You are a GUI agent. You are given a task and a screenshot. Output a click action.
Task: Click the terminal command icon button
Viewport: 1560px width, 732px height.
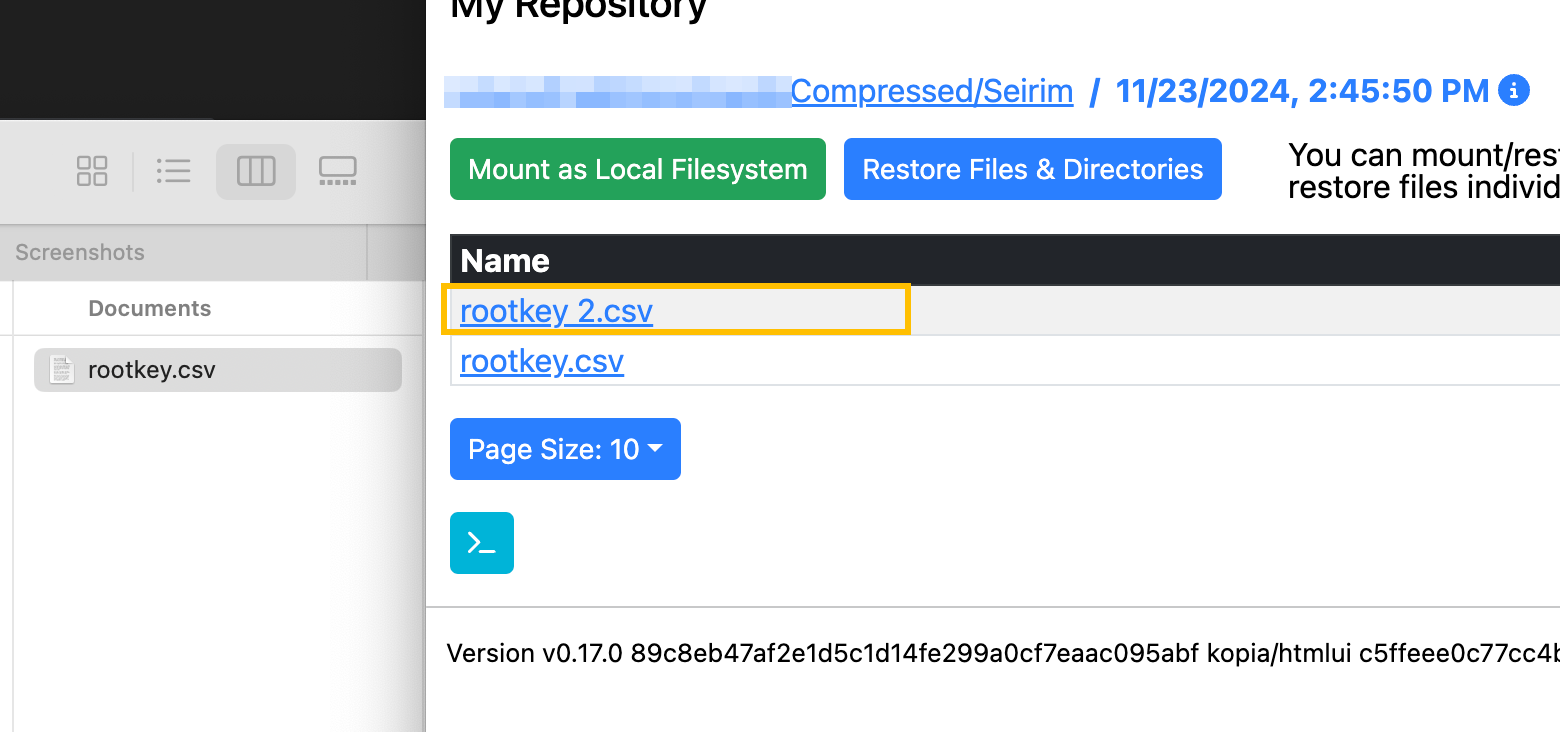coord(482,543)
